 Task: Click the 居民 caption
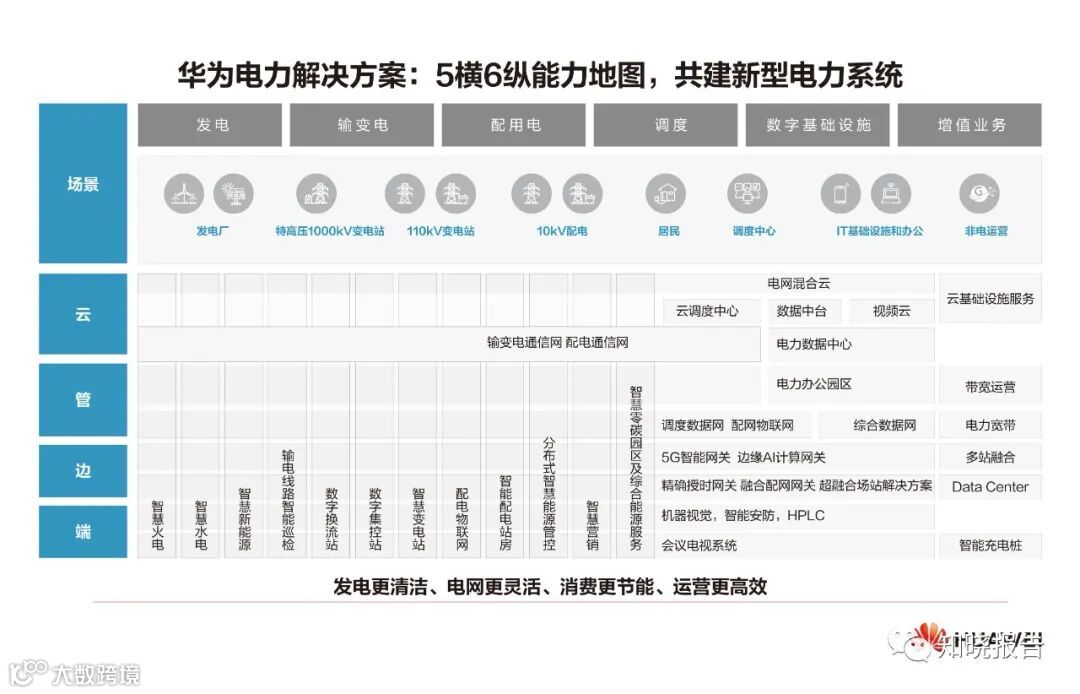coord(669,231)
